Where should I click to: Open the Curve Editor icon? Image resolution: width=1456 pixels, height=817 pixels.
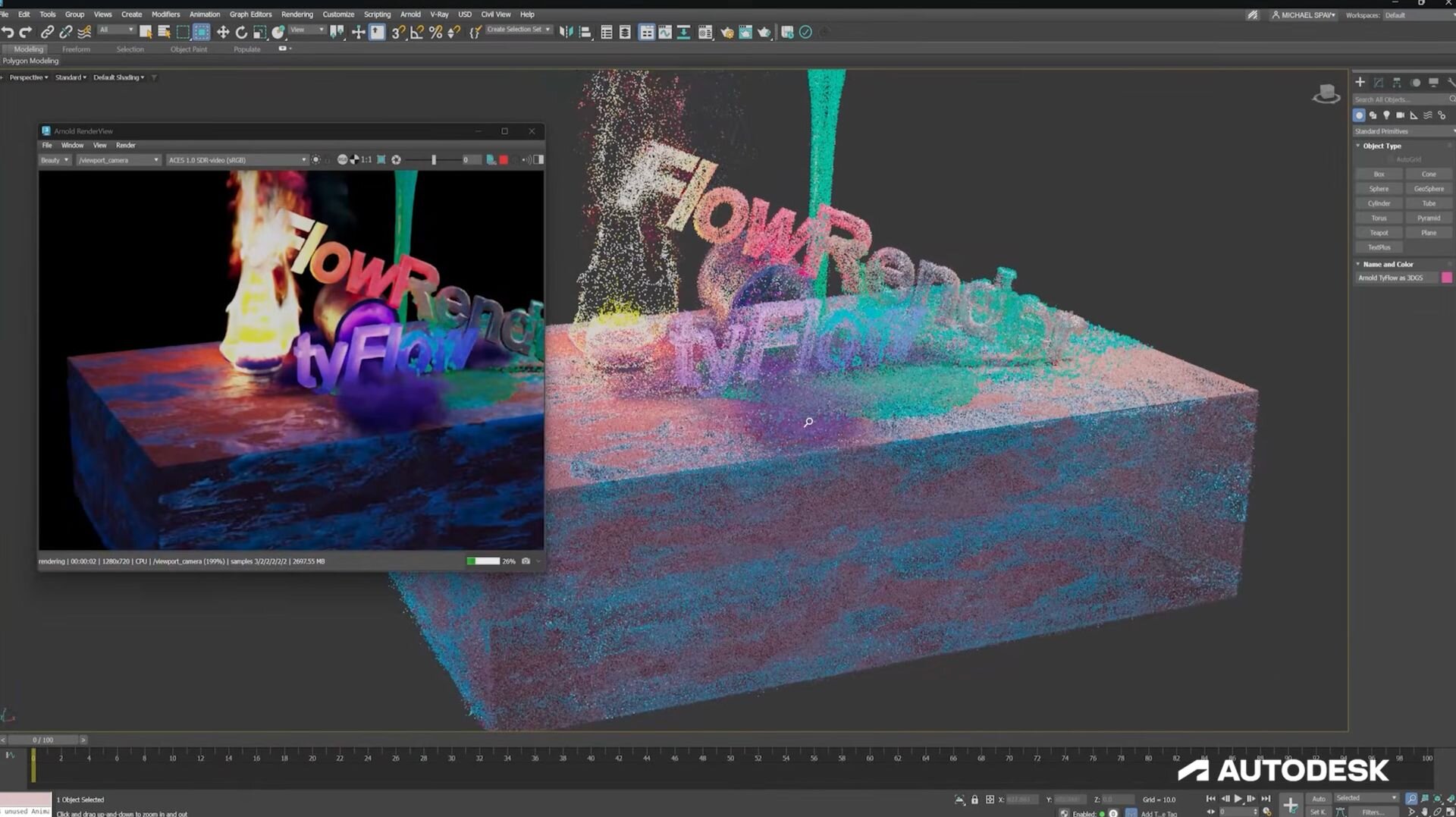[x=665, y=32]
